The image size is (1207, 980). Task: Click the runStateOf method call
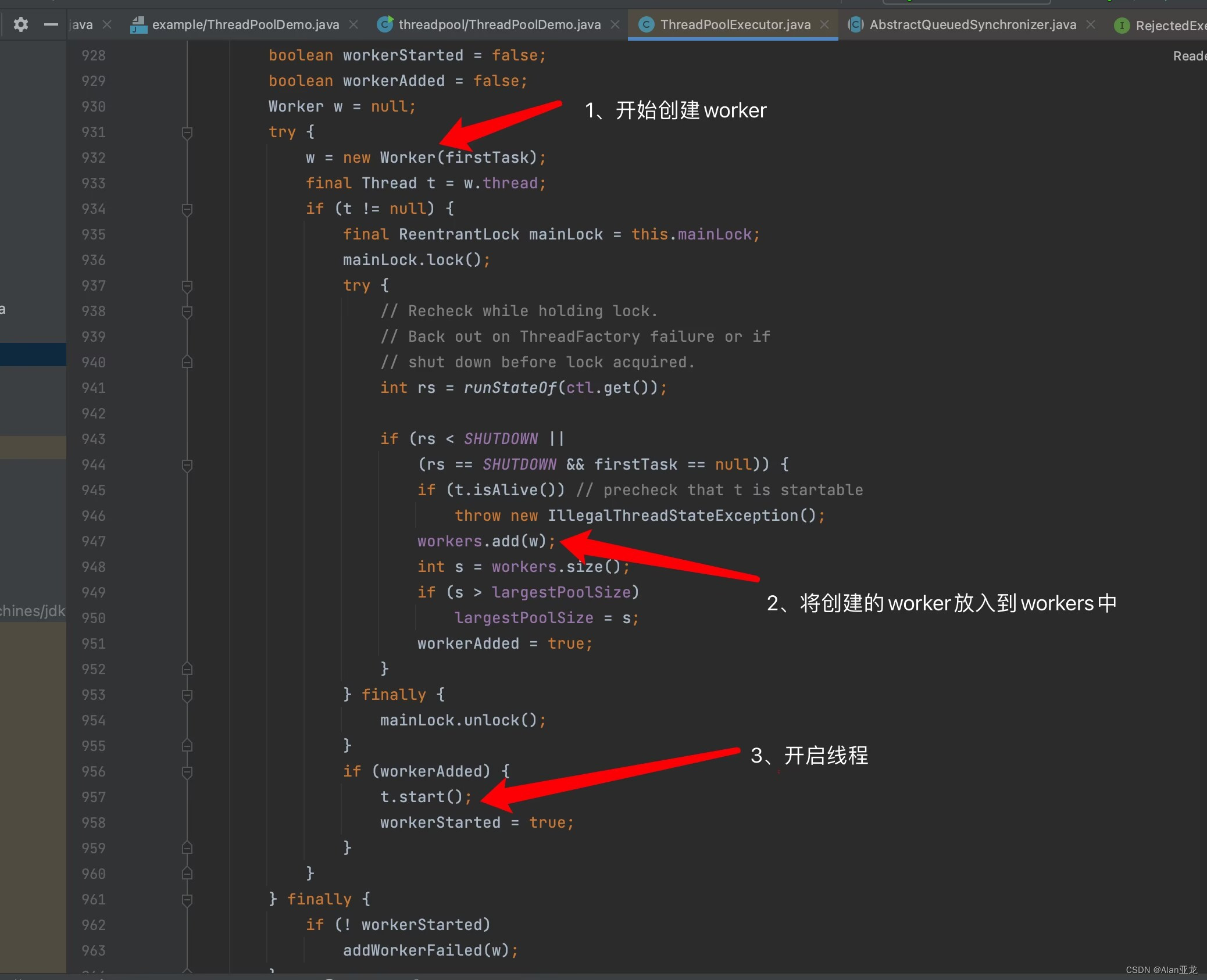click(x=509, y=388)
